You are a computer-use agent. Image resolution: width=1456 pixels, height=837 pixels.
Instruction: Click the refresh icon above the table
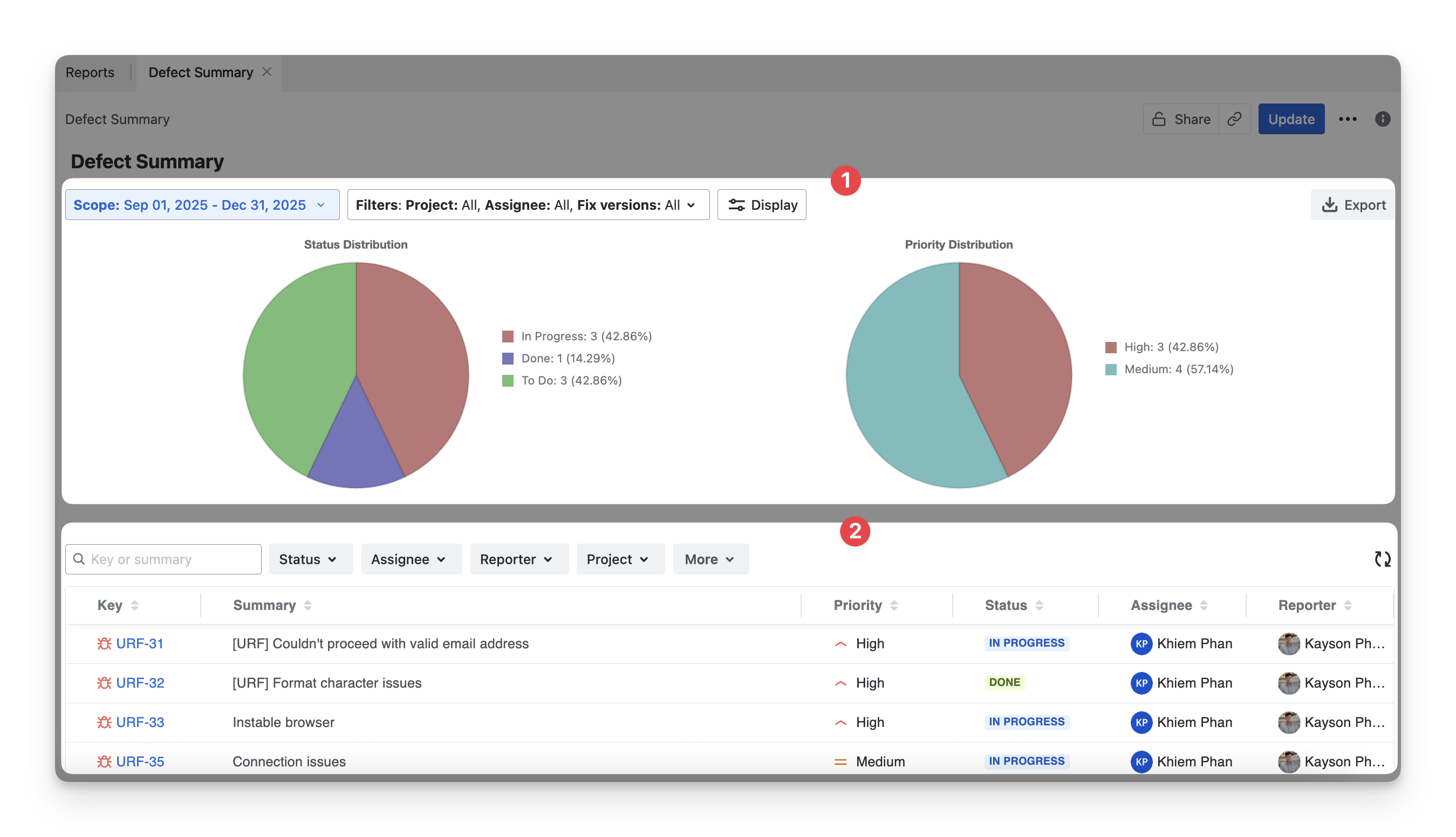click(x=1383, y=559)
